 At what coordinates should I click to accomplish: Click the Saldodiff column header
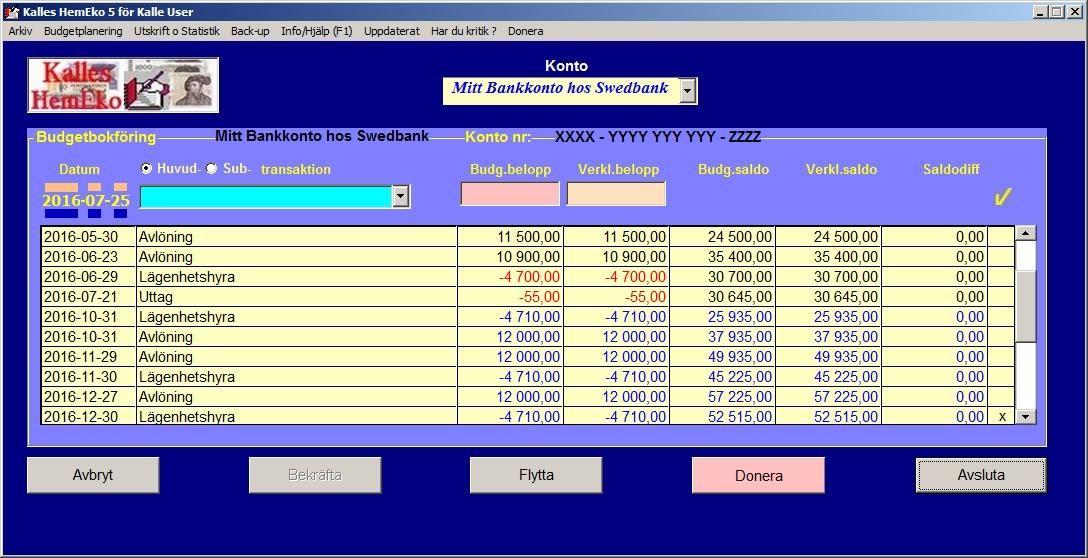(x=951, y=169)
